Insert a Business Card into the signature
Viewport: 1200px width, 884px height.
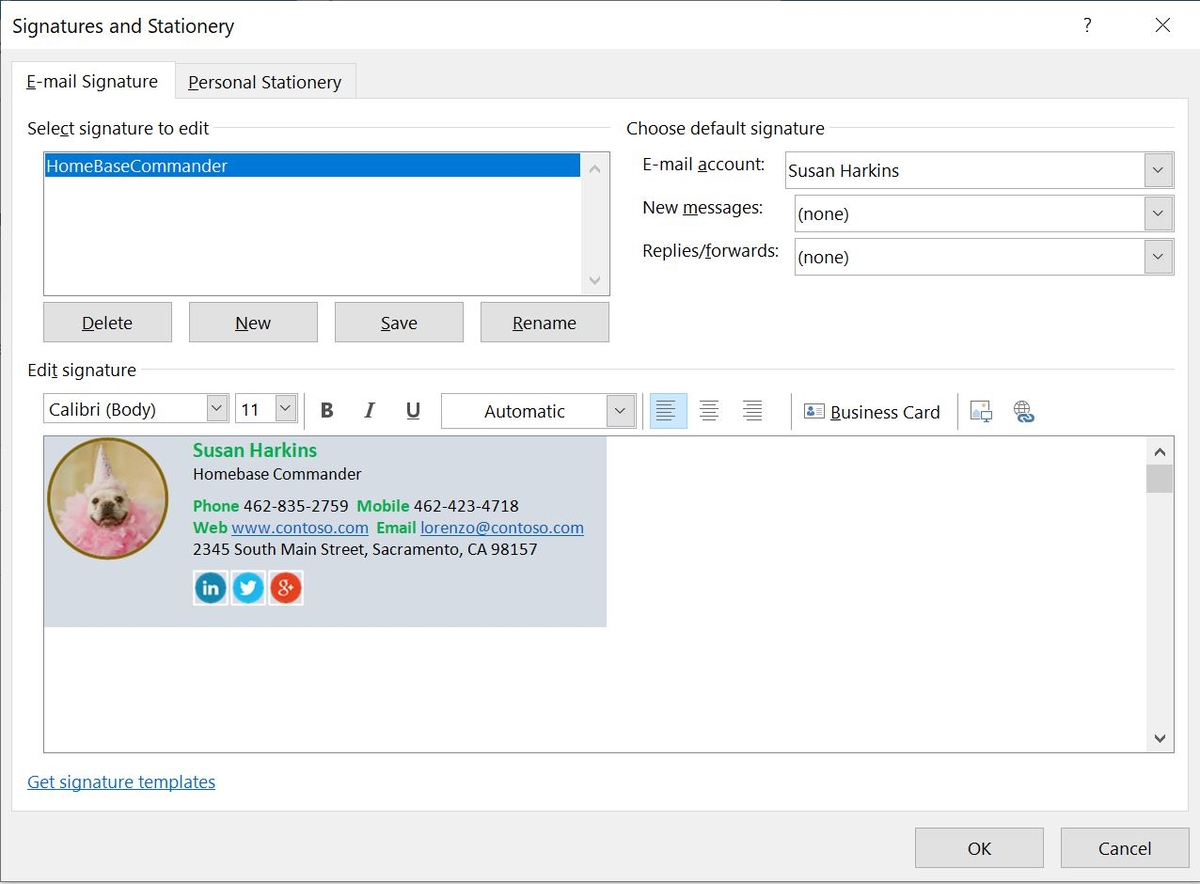871,411
